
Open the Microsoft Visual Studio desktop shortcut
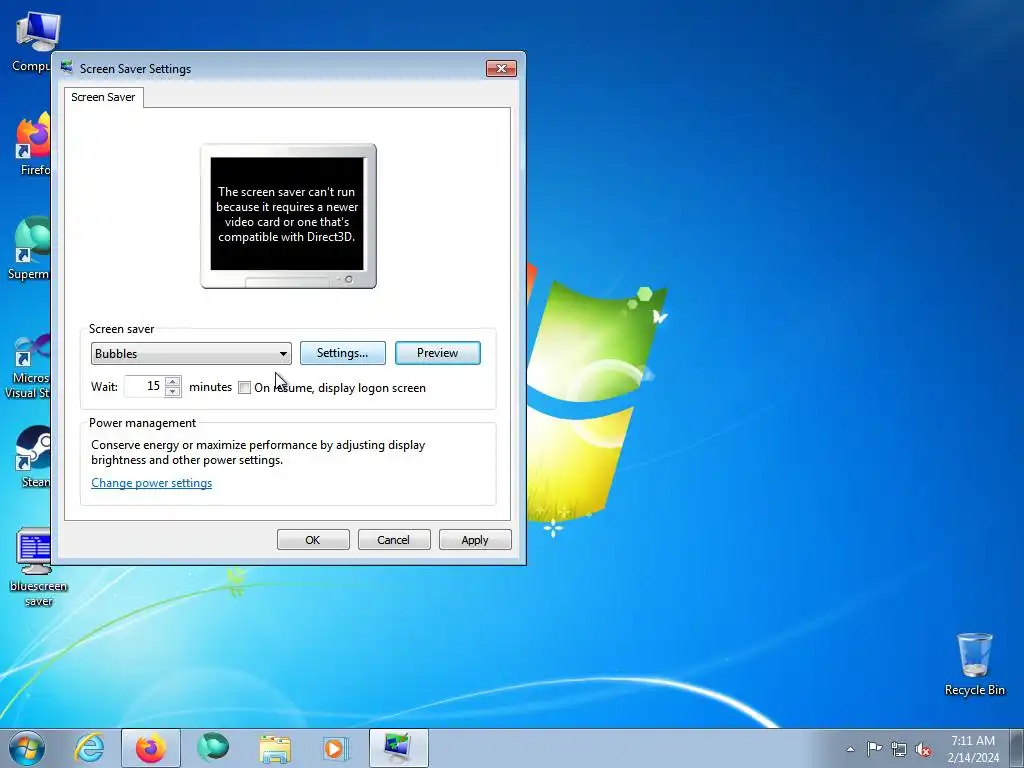[29, 366]
